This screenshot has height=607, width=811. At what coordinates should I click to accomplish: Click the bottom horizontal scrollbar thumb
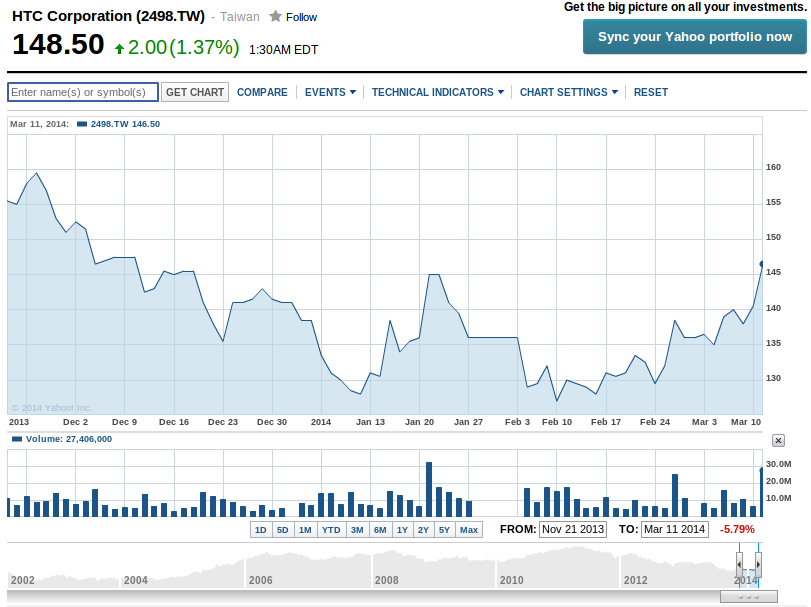tap(748, 596)
